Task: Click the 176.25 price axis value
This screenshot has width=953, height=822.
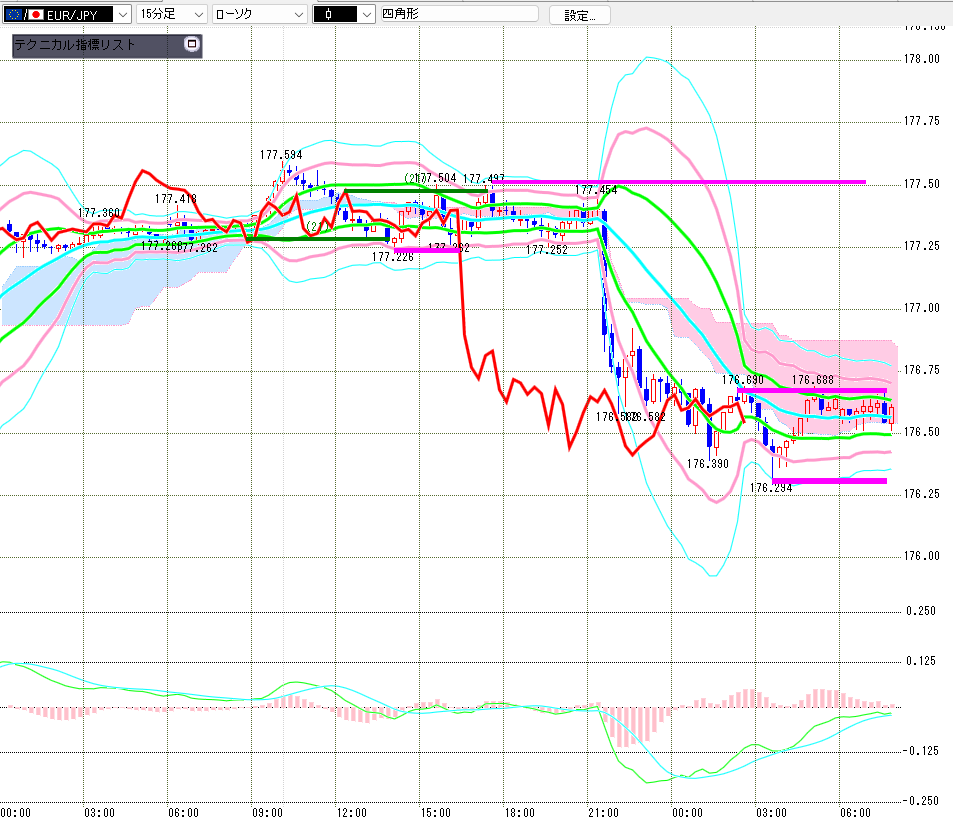Action: click(x=921, y=494)
